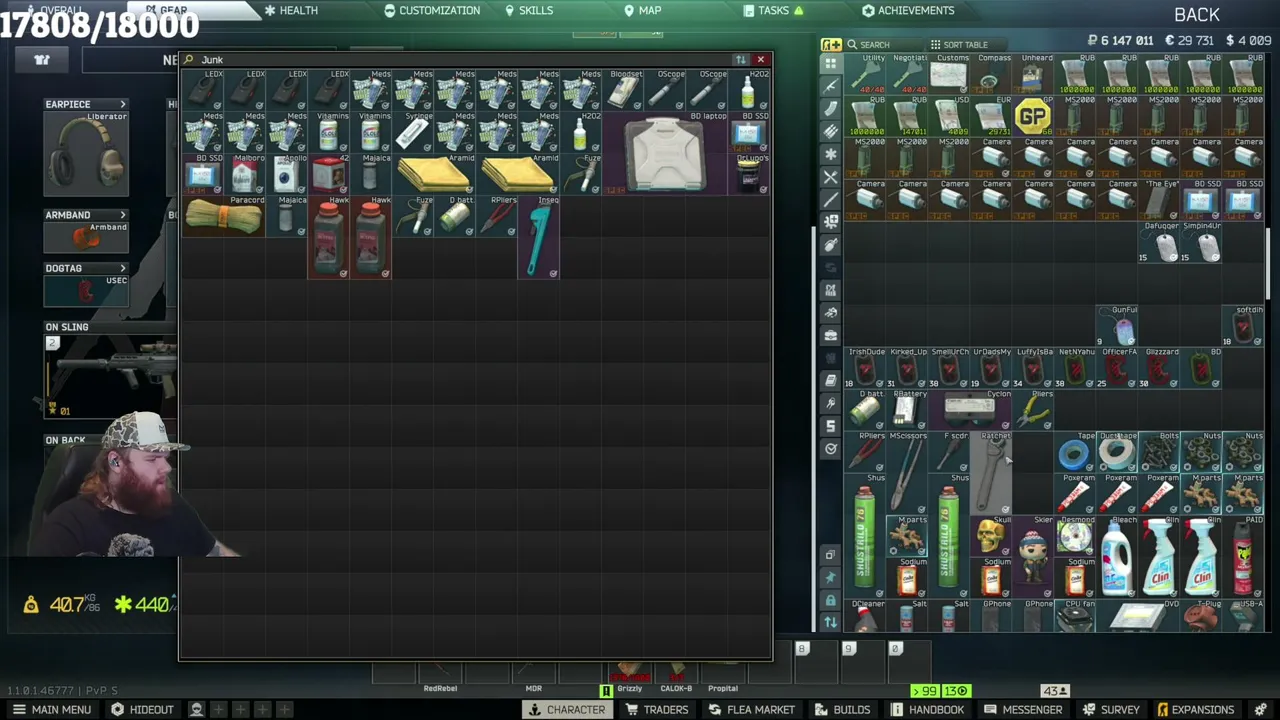
Task: Select the golden Skull item
Action: click(990, 537)
